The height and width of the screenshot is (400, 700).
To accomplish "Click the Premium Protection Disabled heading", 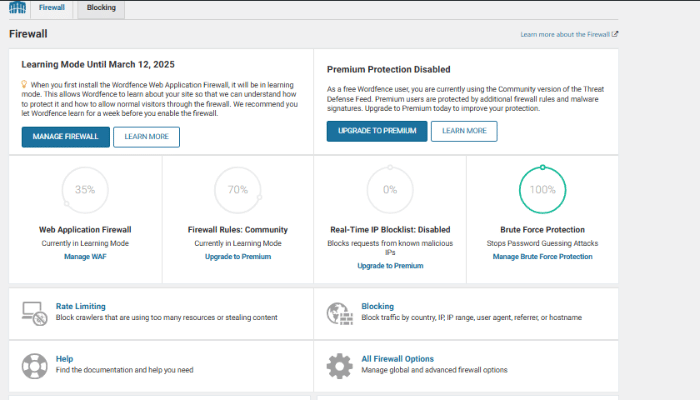I will click(x=388, y=70).
